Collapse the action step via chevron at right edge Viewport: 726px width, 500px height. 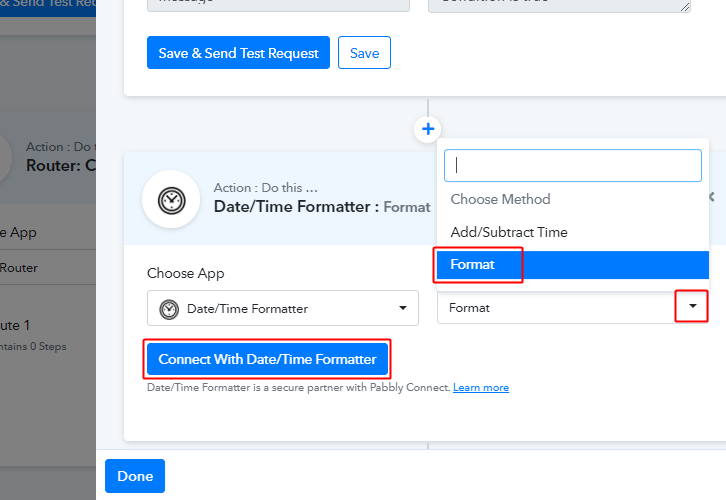(x=712, y=197)
